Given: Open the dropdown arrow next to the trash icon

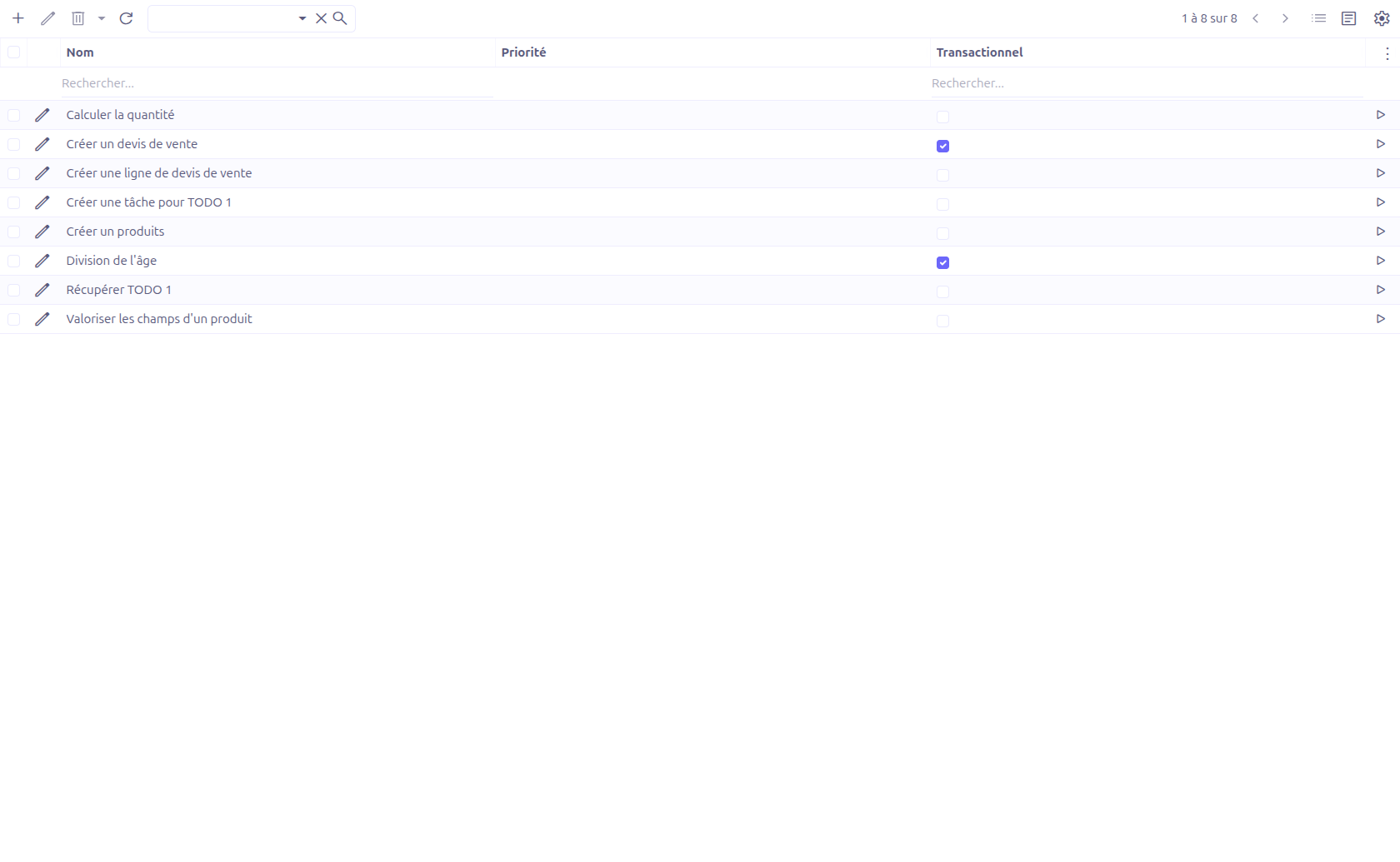Looking at the screenshot, I should (x=102, y=17).
